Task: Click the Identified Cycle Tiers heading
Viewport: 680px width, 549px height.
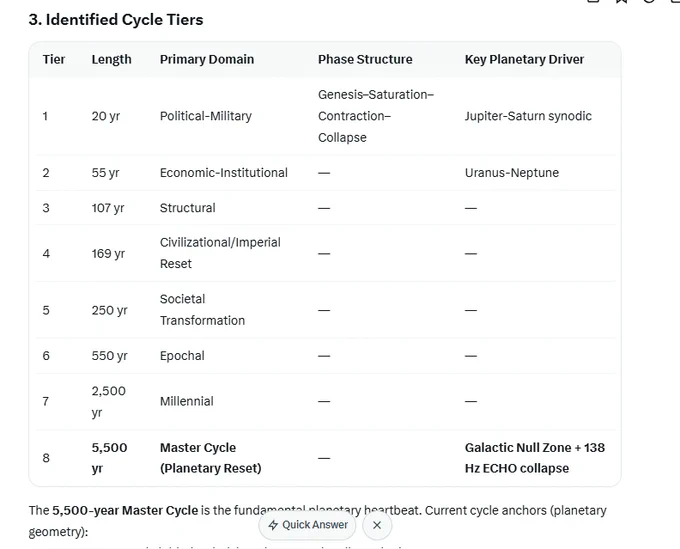Action: [x=116, y=20]
